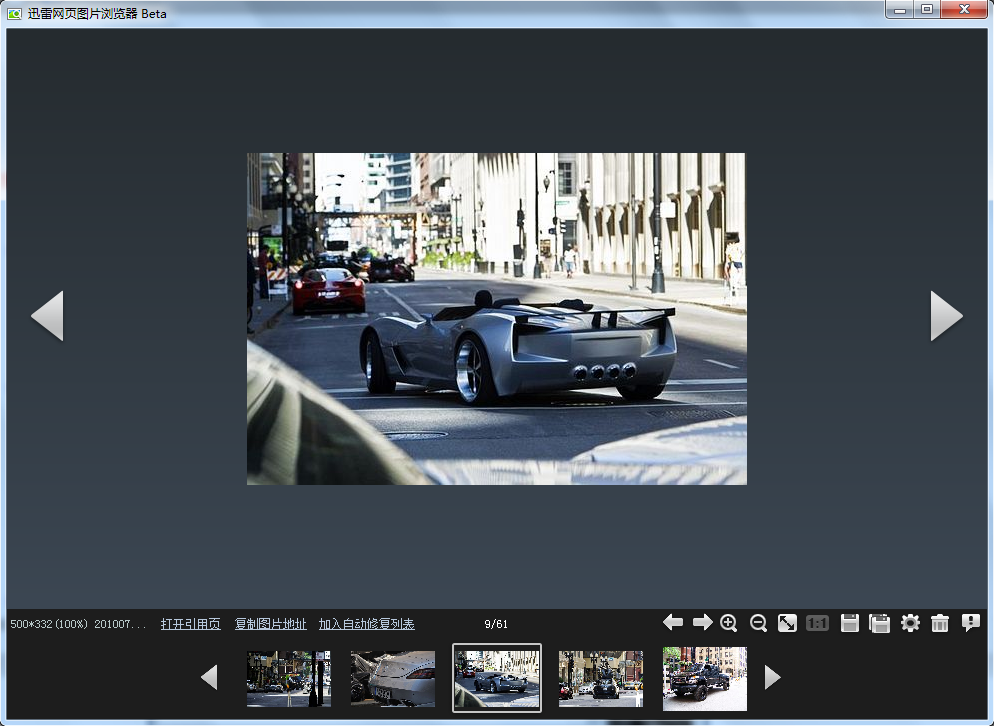Zoom in using the magnifier plus icon

coord(729,623)
